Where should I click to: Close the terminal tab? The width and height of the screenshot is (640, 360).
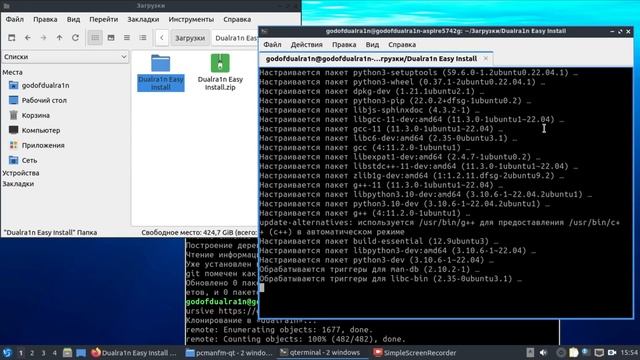pos(486,58)
